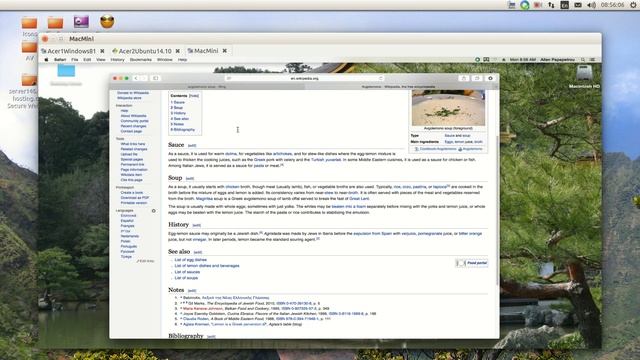
Task: Click the green circular status icon in Mac menu bar
Action: (477, 60)
